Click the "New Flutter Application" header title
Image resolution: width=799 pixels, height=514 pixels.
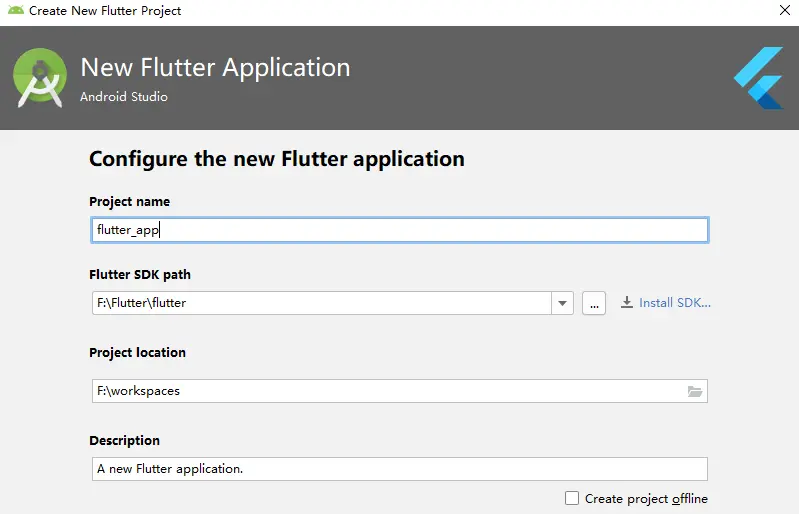tap(215, 68)
